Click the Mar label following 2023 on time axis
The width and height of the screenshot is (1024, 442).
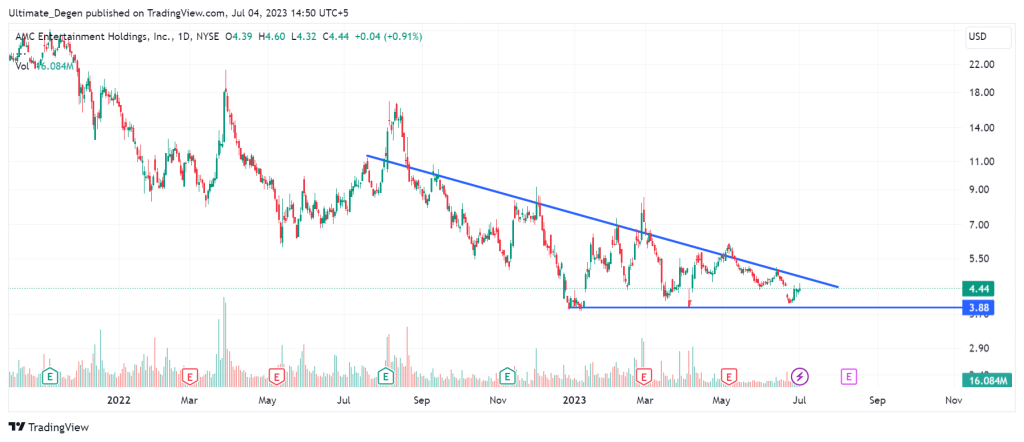point(645,400)
